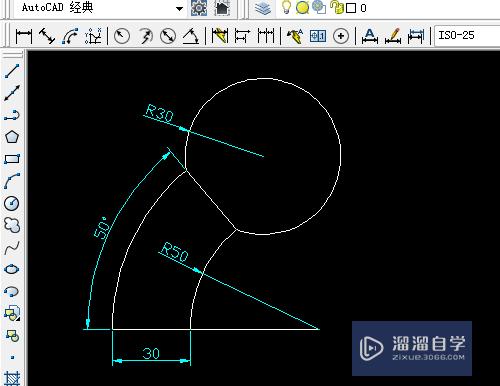Select the 50° angular dimension text

click(101, 227)
